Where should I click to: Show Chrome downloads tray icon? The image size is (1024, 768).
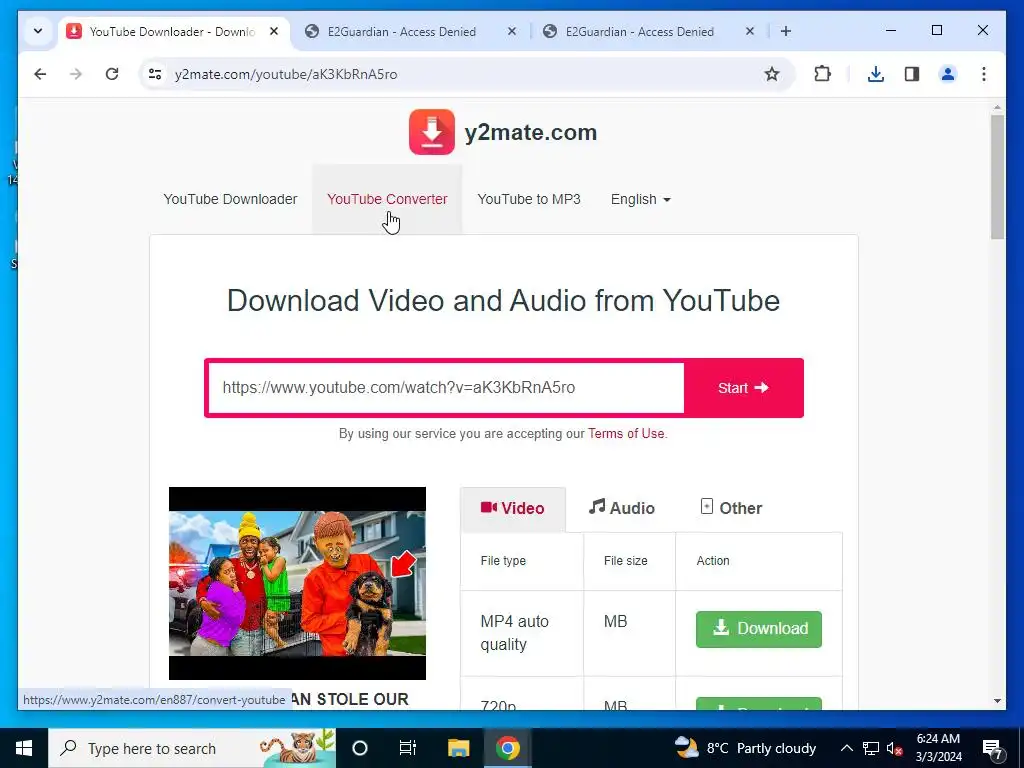[876, 74]
